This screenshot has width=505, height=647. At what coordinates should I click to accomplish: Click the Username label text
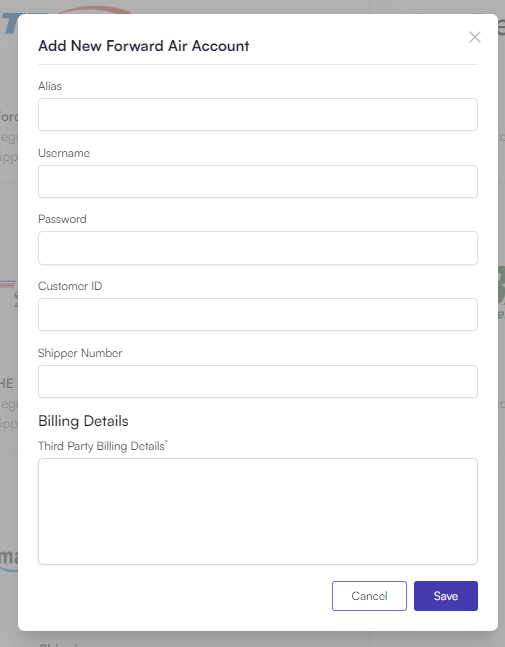pyautogui.click(x=64, y=153)
